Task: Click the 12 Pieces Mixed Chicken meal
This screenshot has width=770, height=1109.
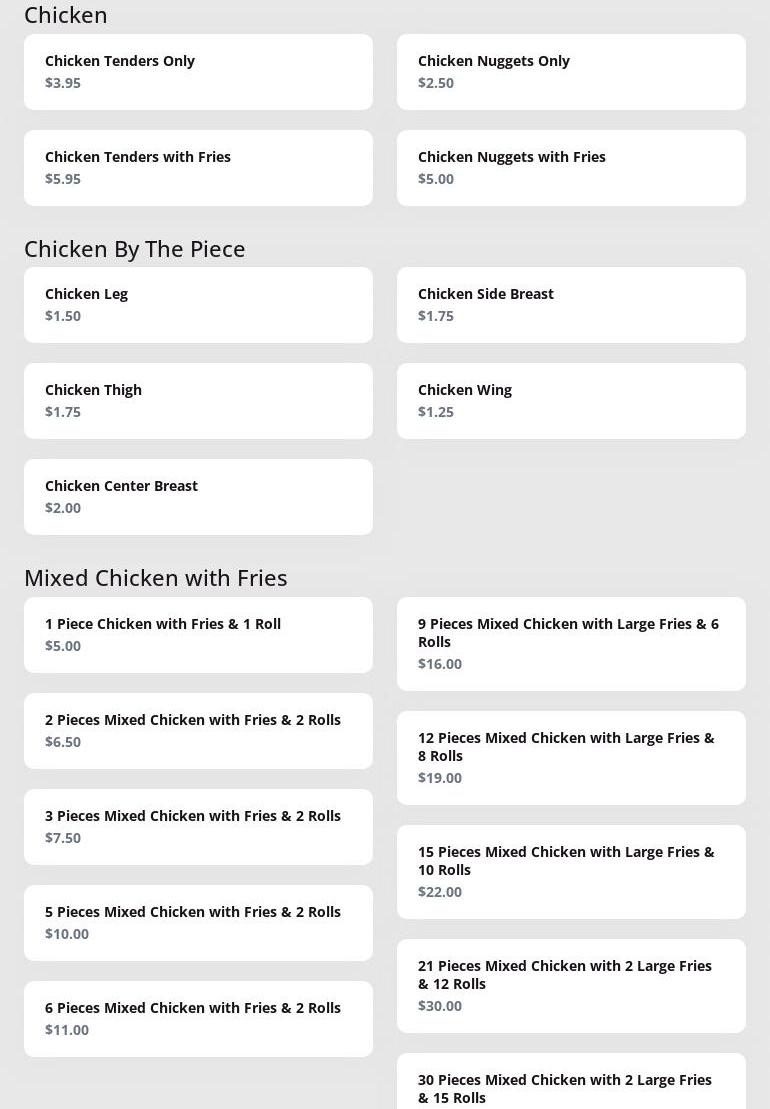Action: [x=571, y=758]
